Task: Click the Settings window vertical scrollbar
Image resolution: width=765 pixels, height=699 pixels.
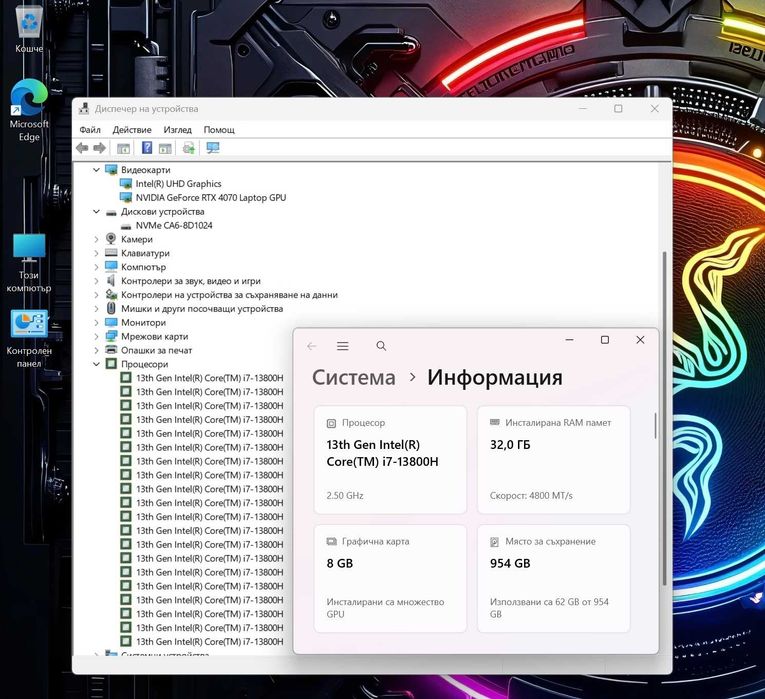Action: coord(655,425)
